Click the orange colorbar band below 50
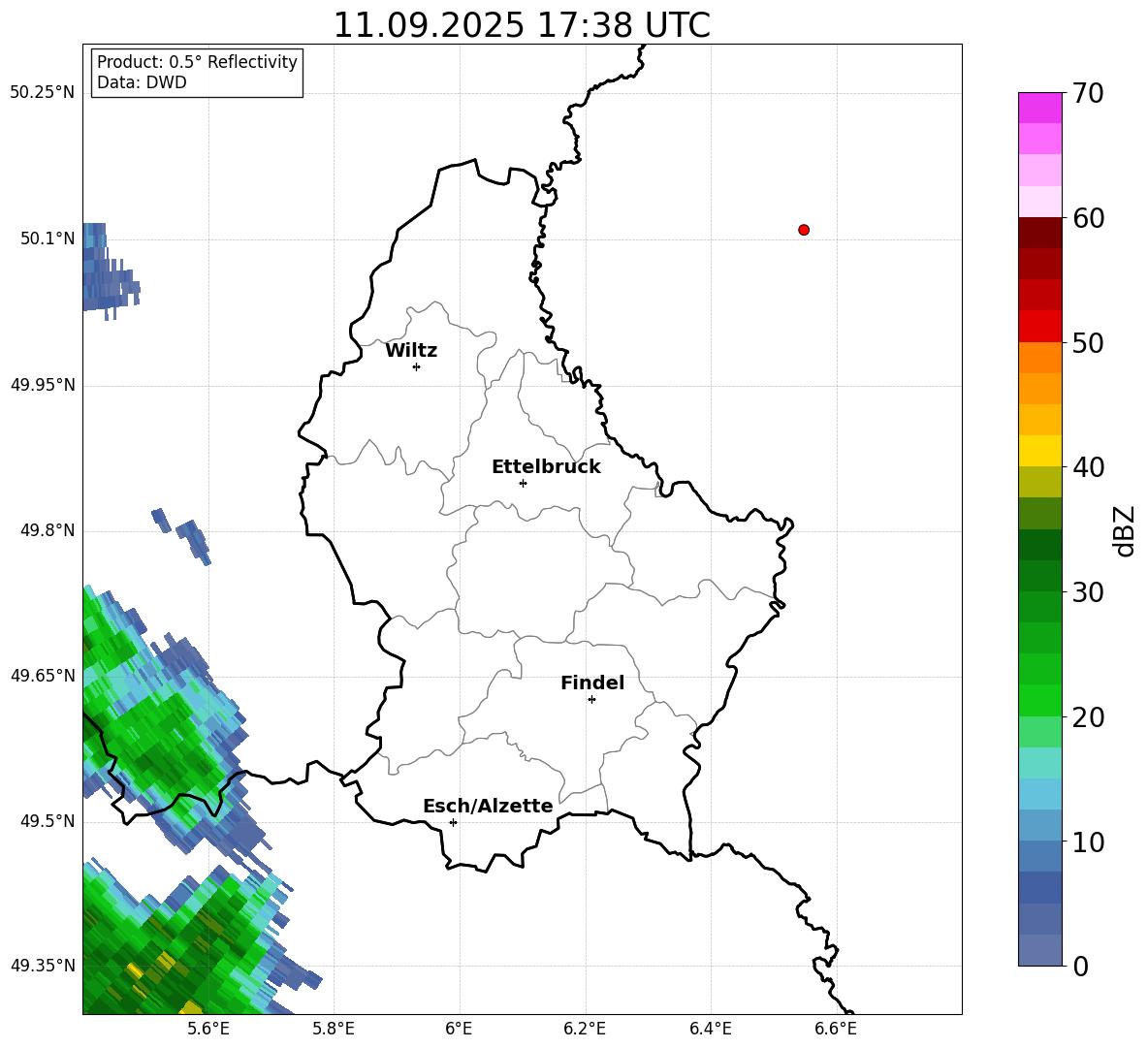Image resolution: width=1148 pixels, height=1048 pixels. coord(1040,358)
